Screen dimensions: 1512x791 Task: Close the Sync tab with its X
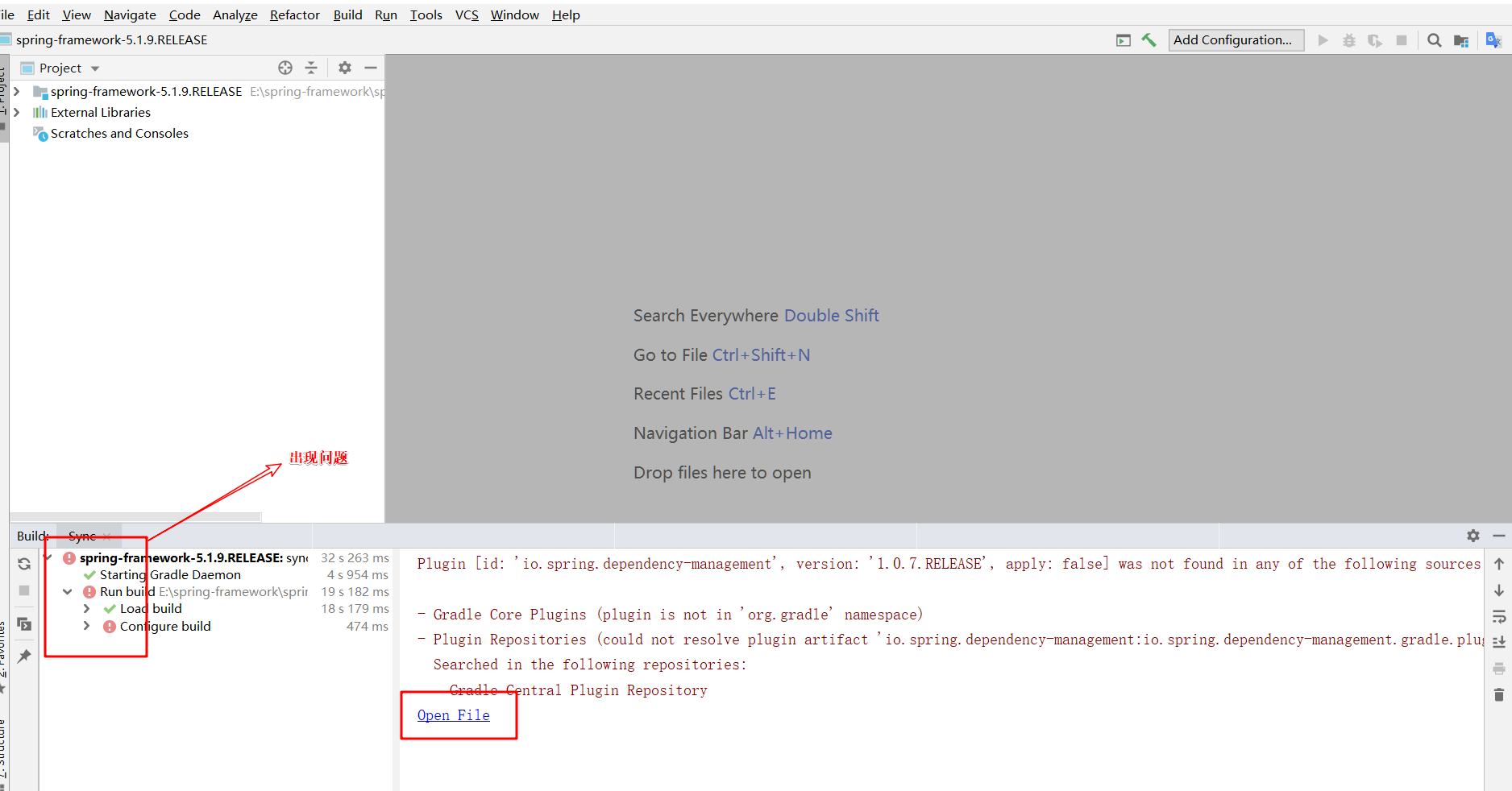click(x=107, y=536)
